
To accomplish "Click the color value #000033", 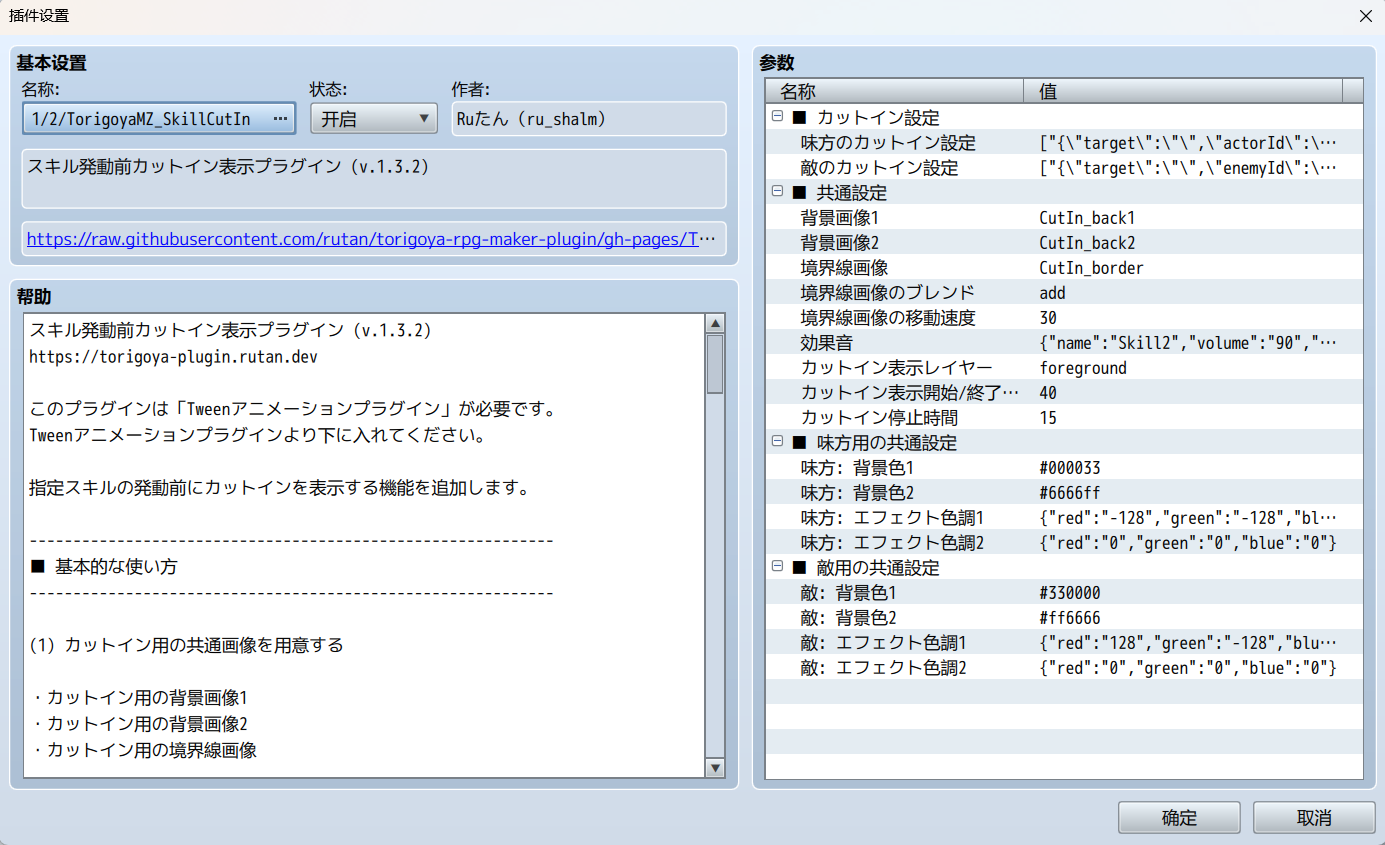I will point(1069,467).
